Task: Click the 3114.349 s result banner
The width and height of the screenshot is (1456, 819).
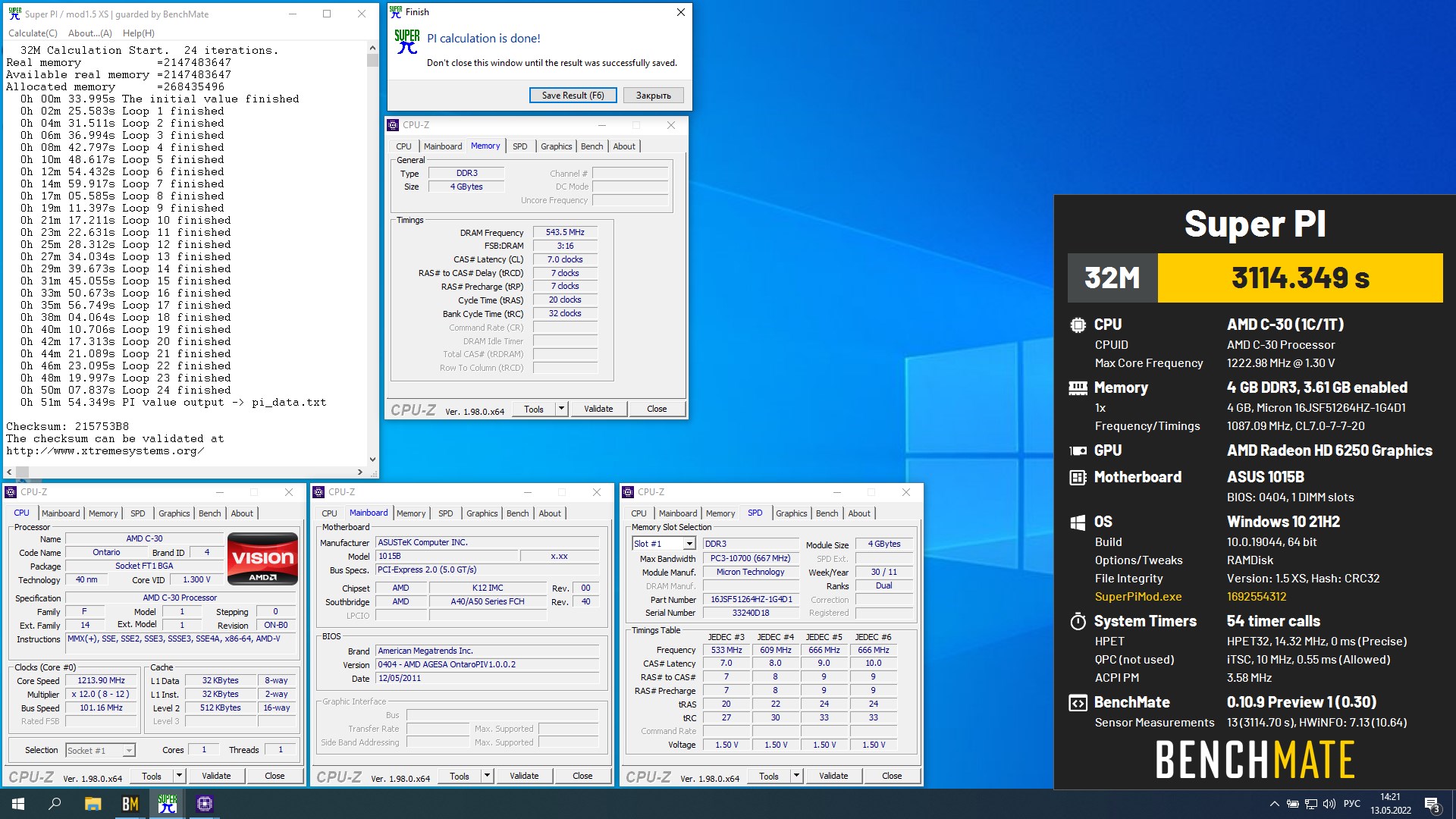Action: point(1300,278)
